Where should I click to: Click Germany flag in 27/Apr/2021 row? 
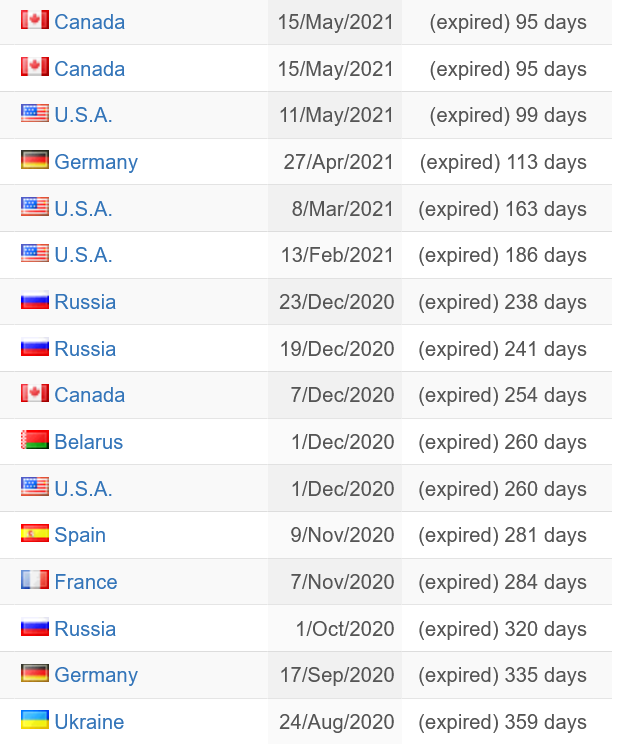pos(35,160)
